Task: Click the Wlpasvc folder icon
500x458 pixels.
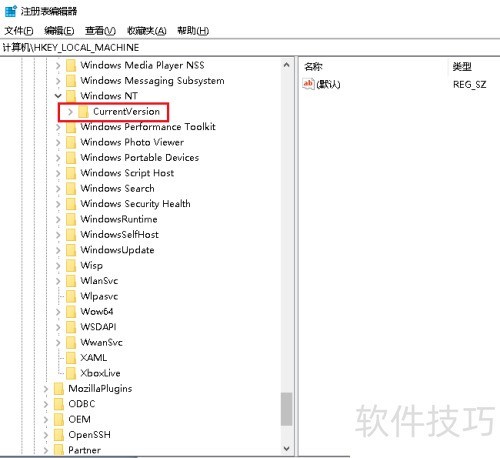Action: [x=71, y=296]
